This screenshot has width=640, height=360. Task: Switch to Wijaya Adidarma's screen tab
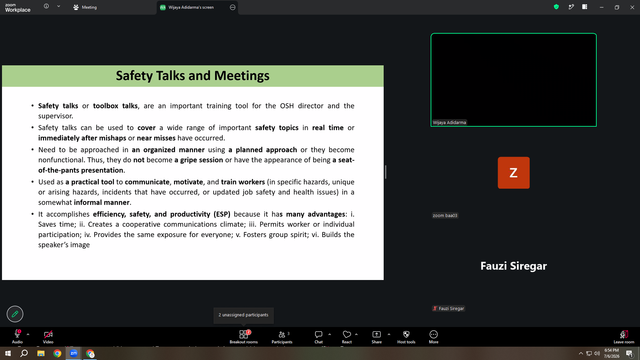point(191,7)
